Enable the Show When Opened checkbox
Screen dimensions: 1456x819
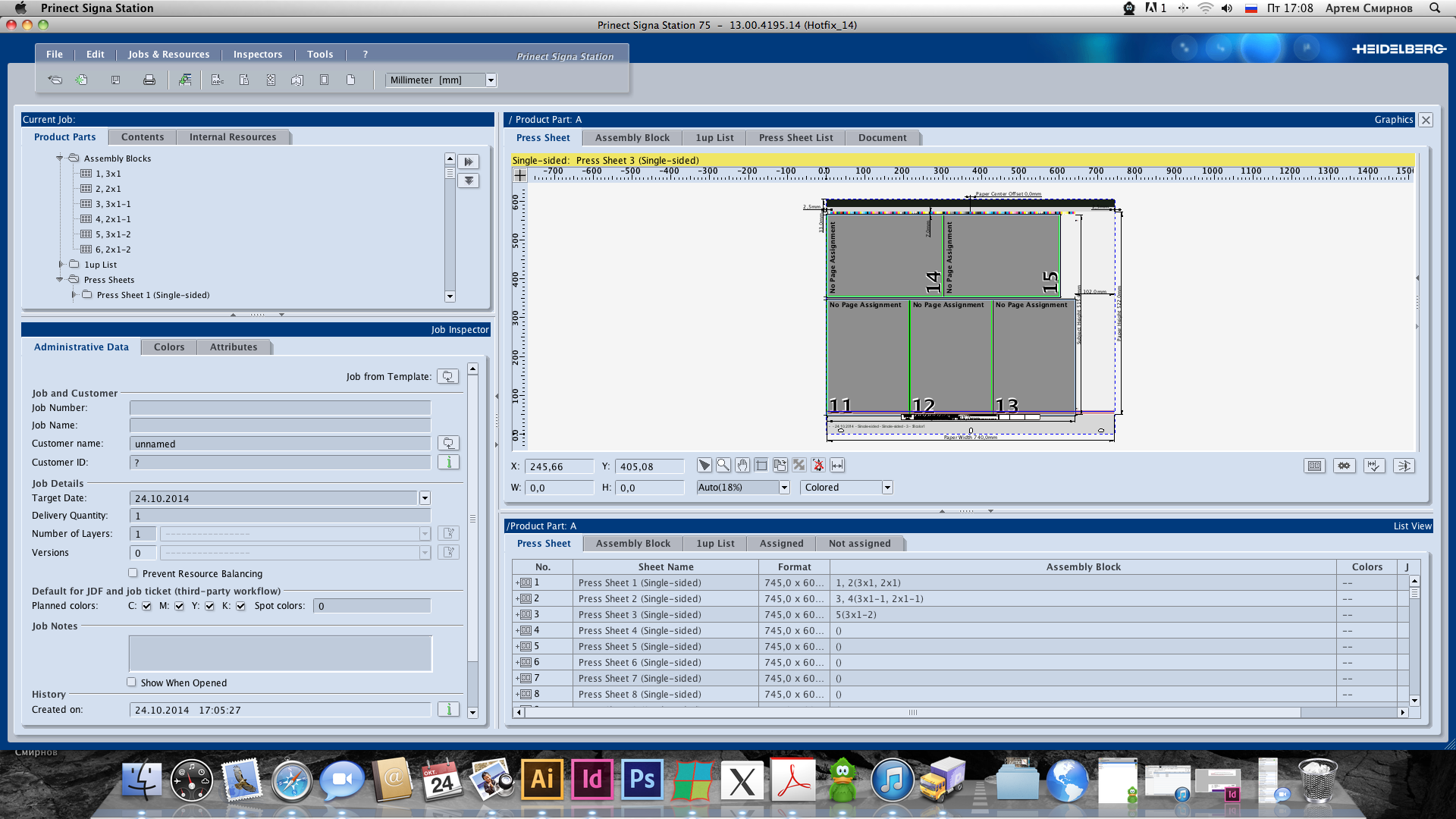tap(131, 682)
